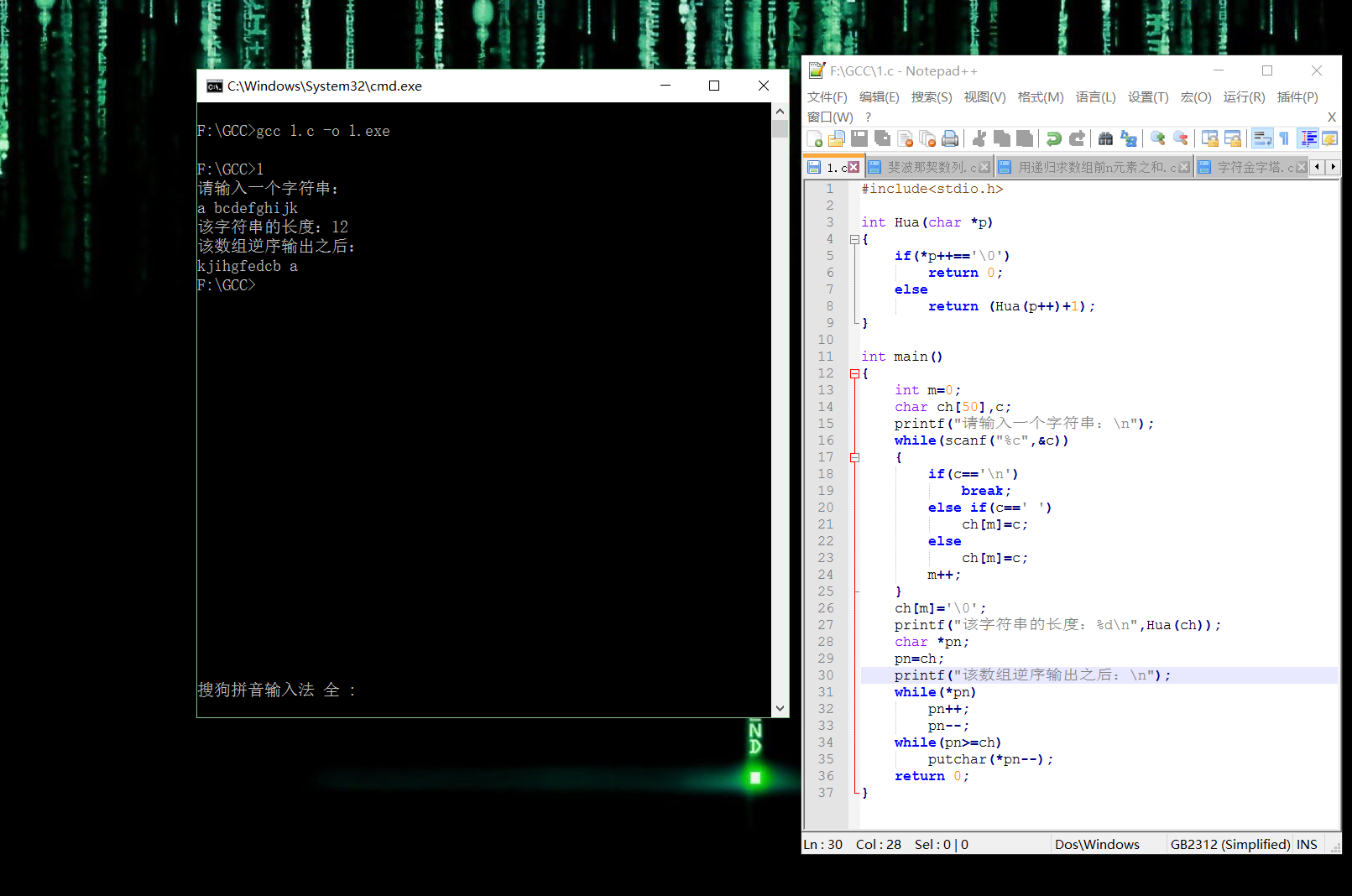Open the 搜索(S) menu

[932, 97]
